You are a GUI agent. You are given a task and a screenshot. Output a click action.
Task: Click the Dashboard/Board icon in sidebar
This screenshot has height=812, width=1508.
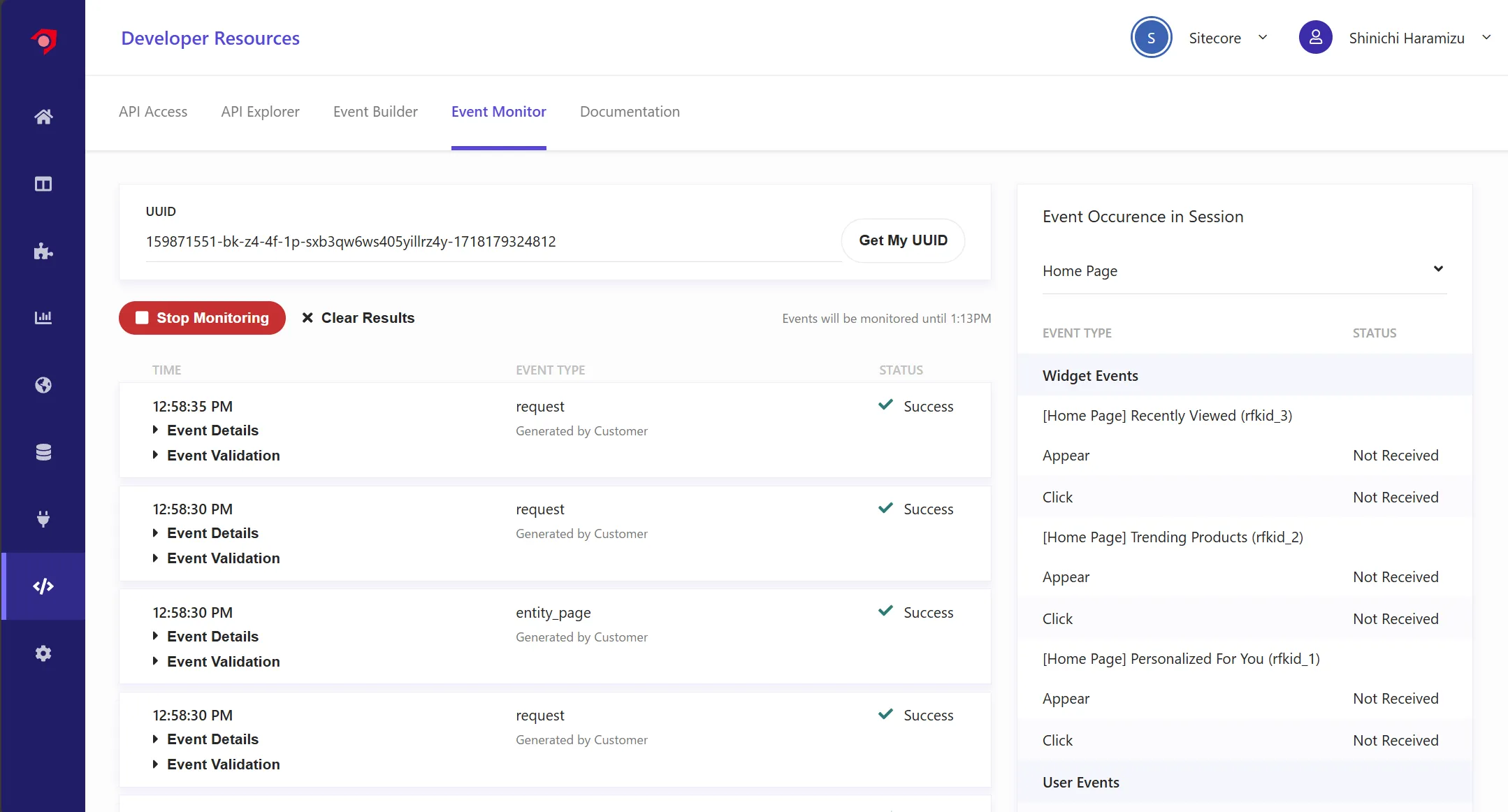coord(44,184)
